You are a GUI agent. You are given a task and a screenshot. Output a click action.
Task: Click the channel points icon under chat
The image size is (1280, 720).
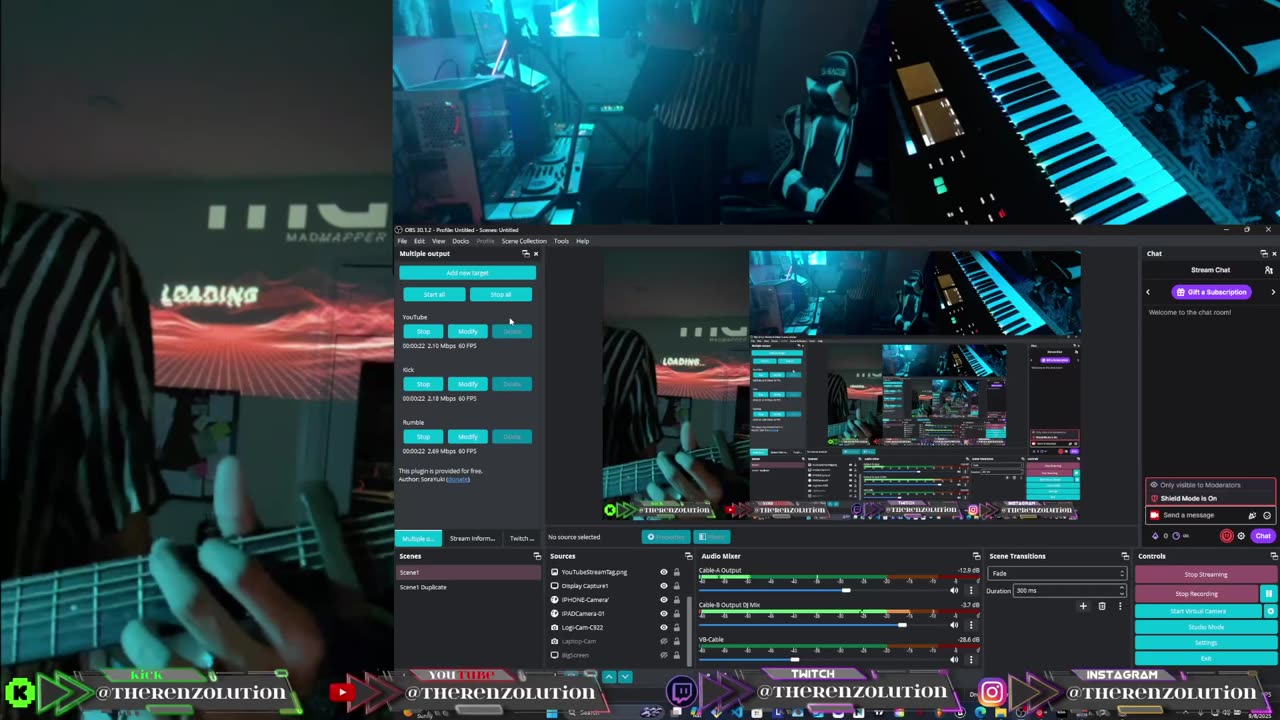point(1176,536)
